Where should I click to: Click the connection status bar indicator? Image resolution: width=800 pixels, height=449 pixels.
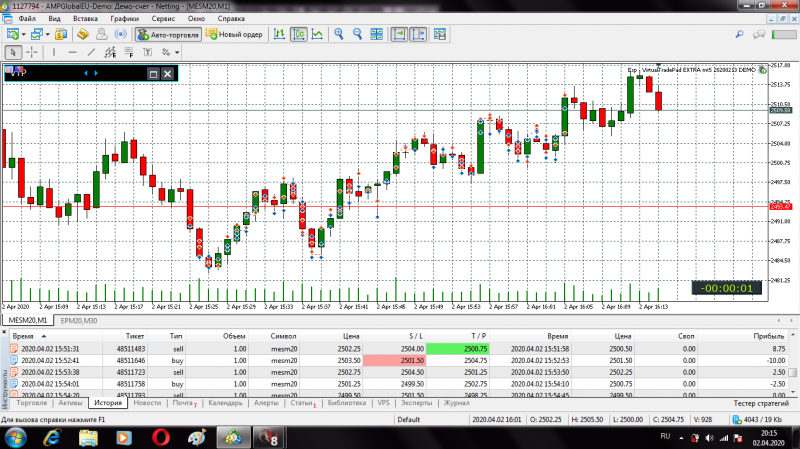(x=784, y=34)
